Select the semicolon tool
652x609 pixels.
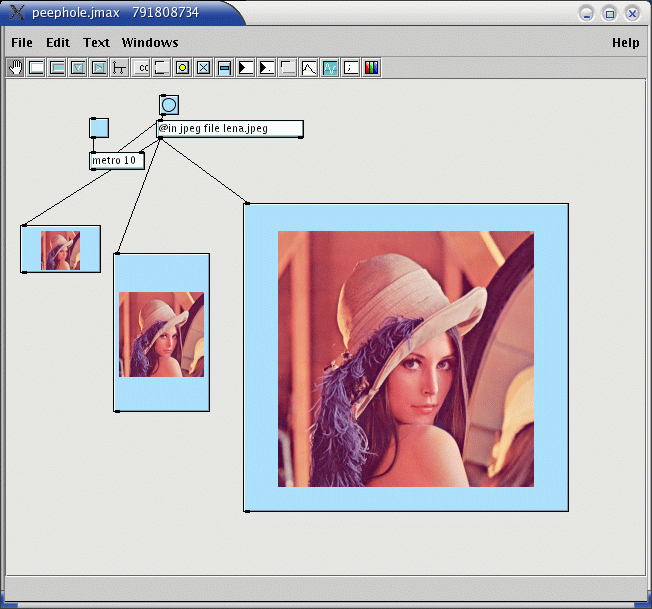(x=351, y=67)
